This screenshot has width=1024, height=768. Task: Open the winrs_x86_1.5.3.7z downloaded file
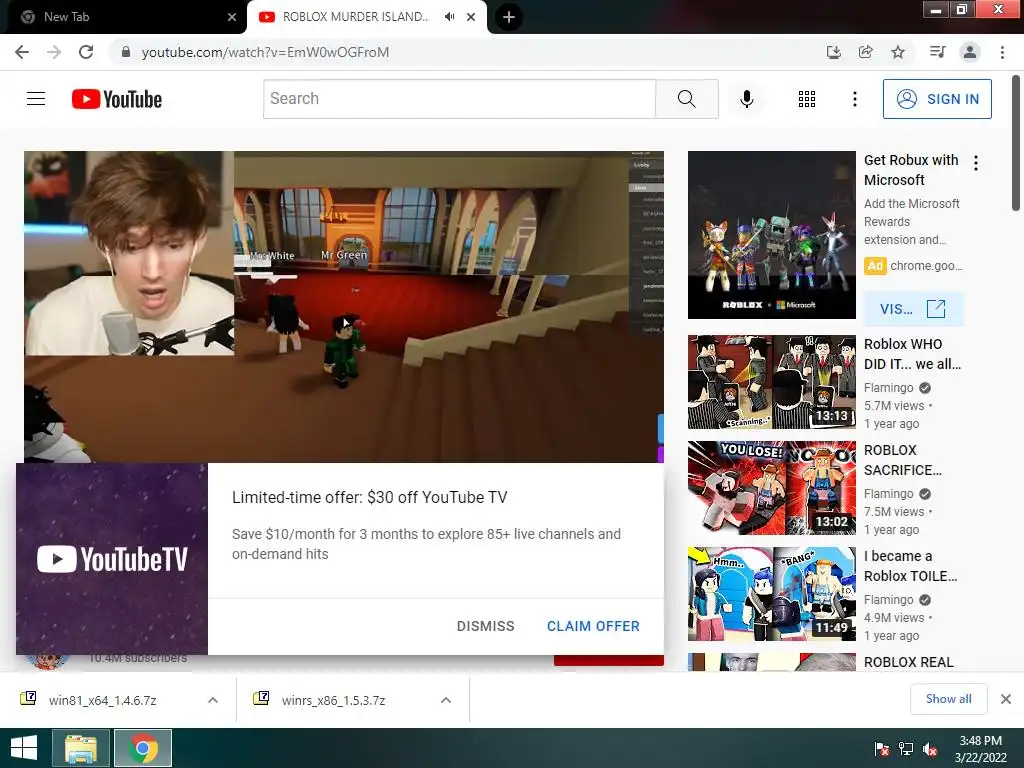pos(334,700)
